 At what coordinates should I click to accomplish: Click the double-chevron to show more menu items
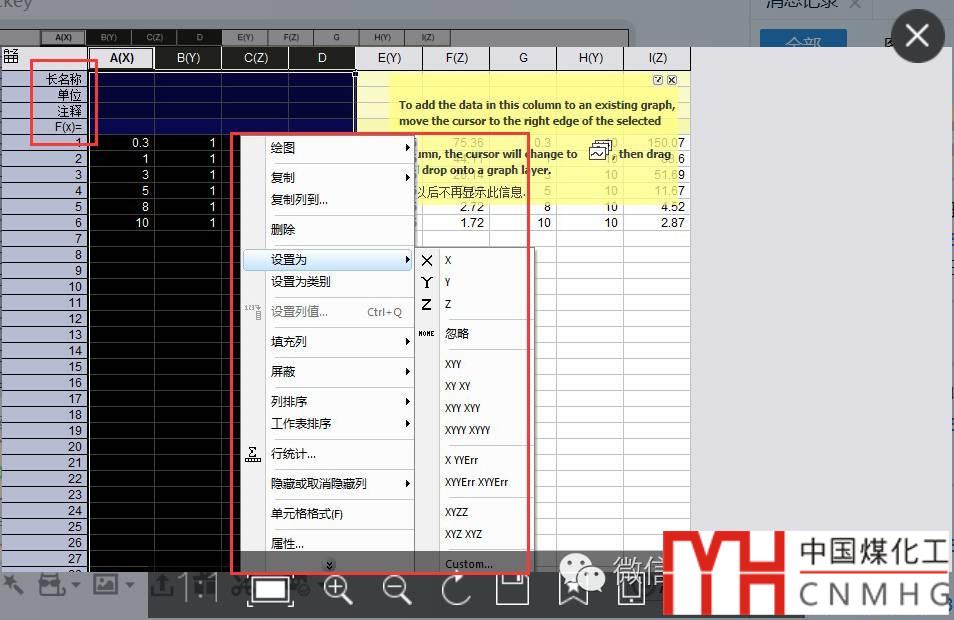coord(329,565)
